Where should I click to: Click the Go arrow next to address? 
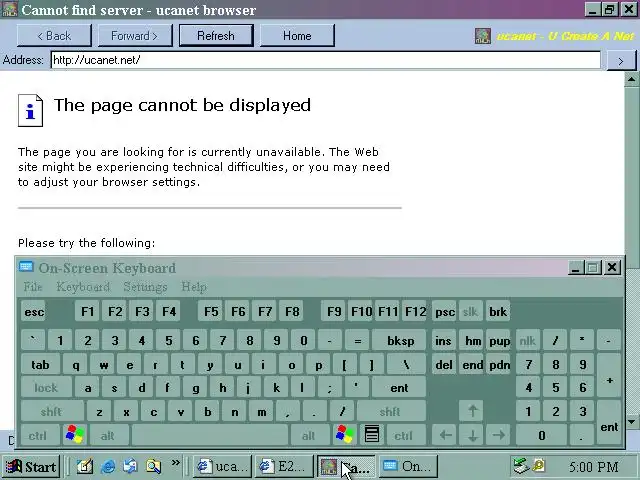tap(621, 61)
